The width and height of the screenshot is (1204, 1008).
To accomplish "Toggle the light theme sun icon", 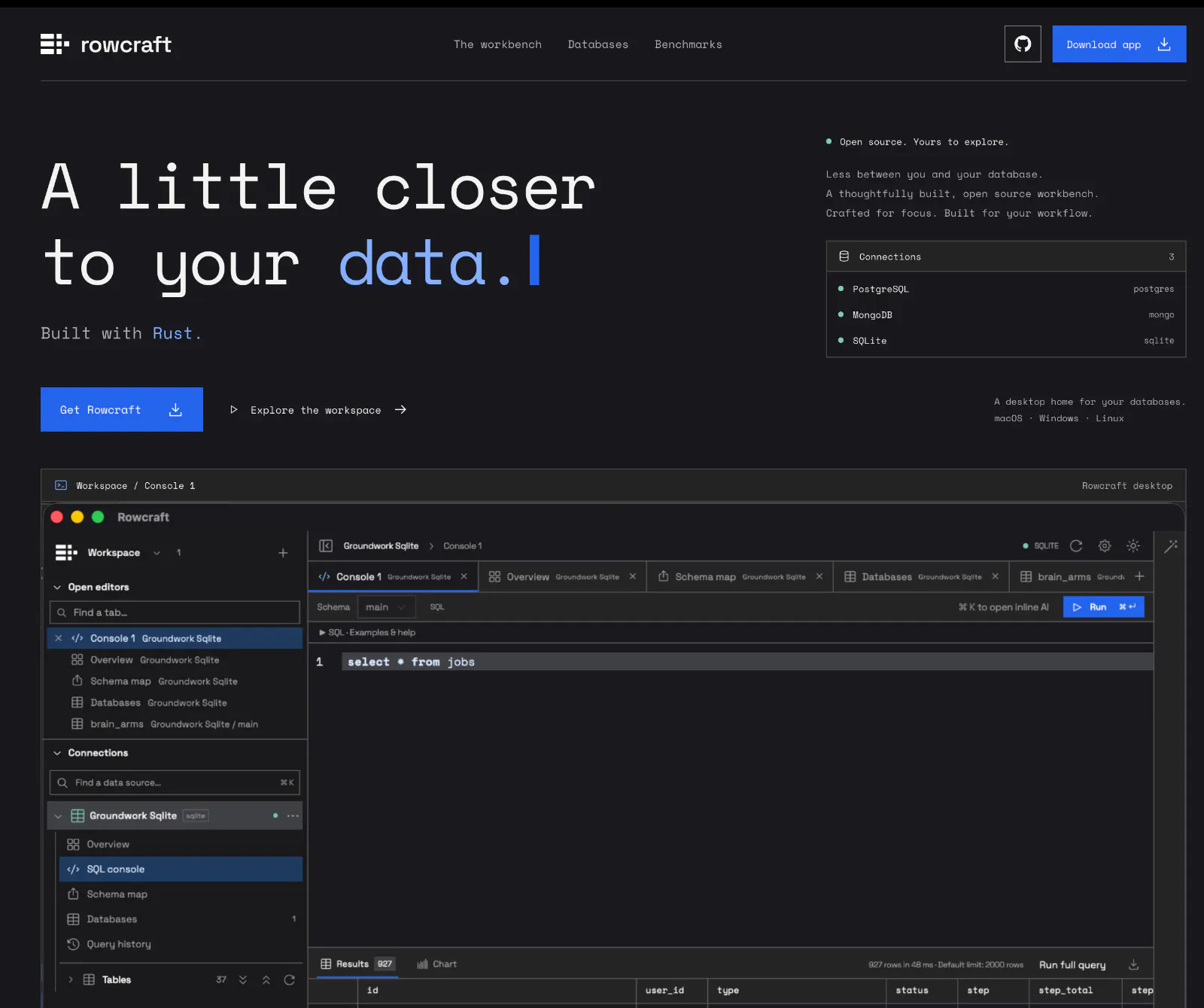I will (1133, 545).
